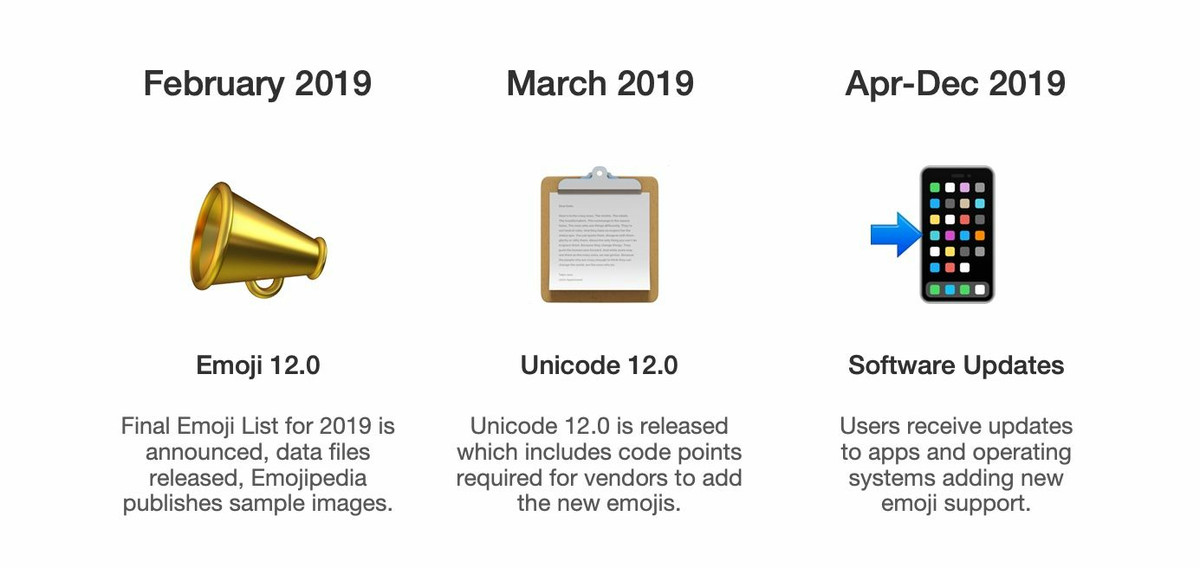
Task: Click the phone's bottom dock bar
Action: tap(957, 289)
